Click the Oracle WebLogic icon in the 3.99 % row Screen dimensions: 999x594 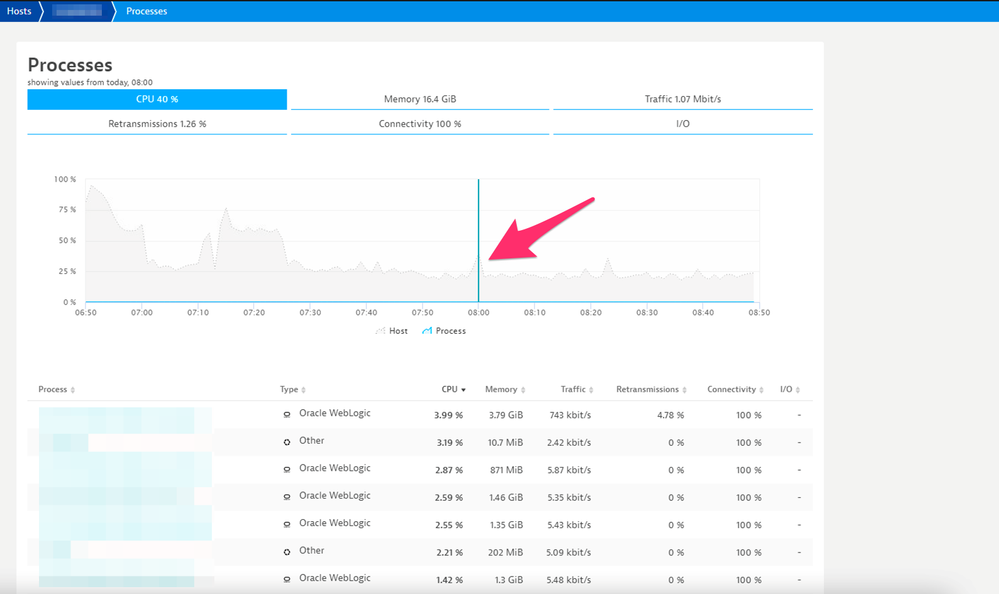point(287,414)
